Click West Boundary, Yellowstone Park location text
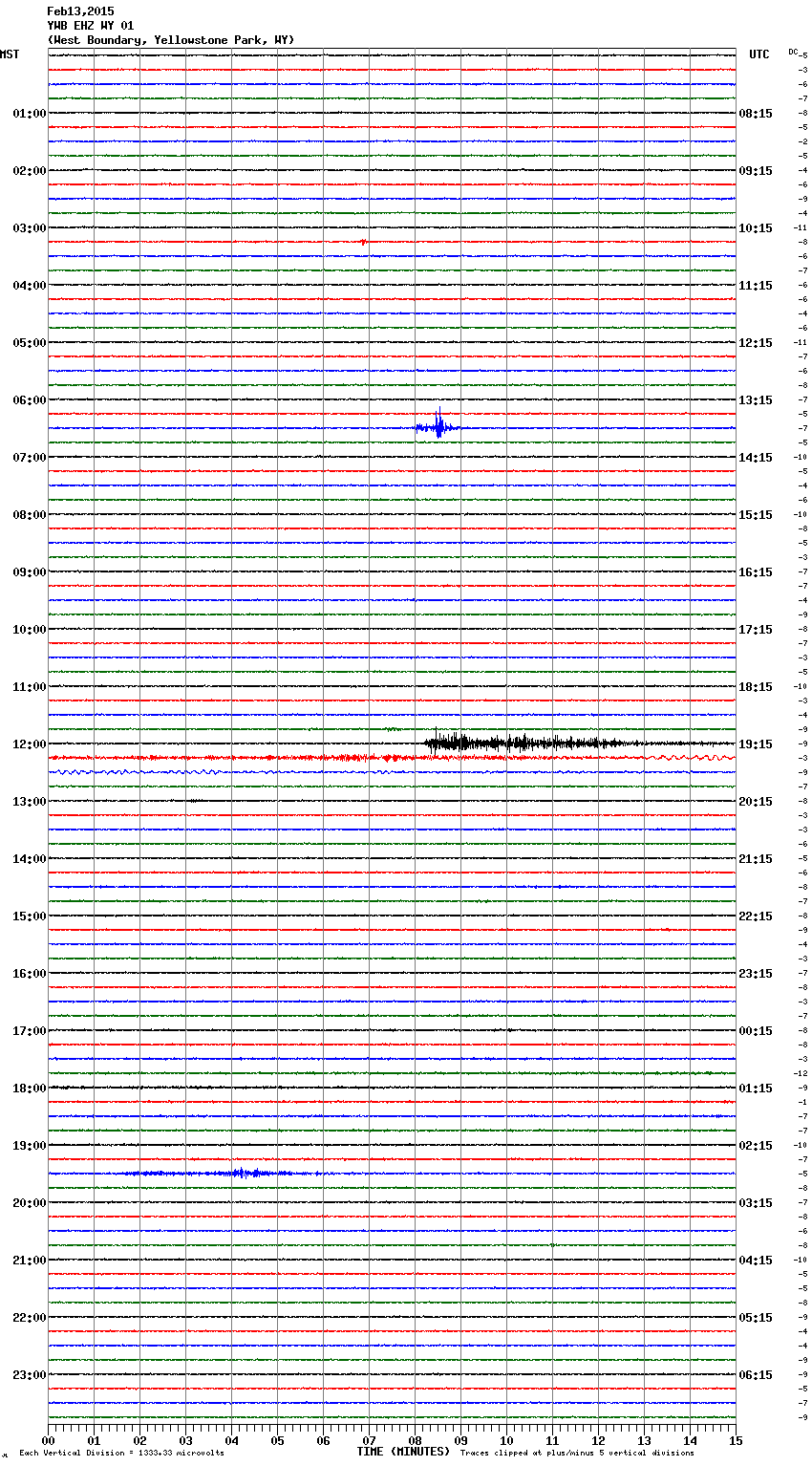Viewport: 812px width, 1466px height. (x=170, y=40)
